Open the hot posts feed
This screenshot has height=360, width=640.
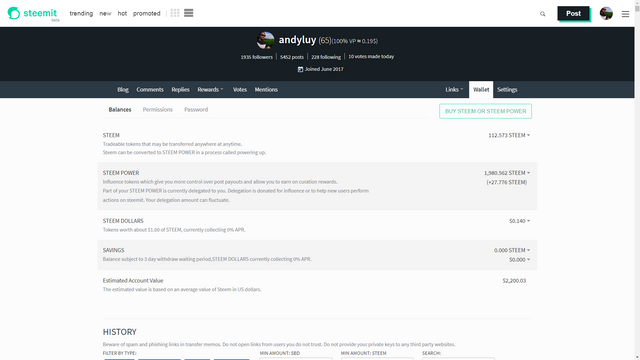pos(122,13)
